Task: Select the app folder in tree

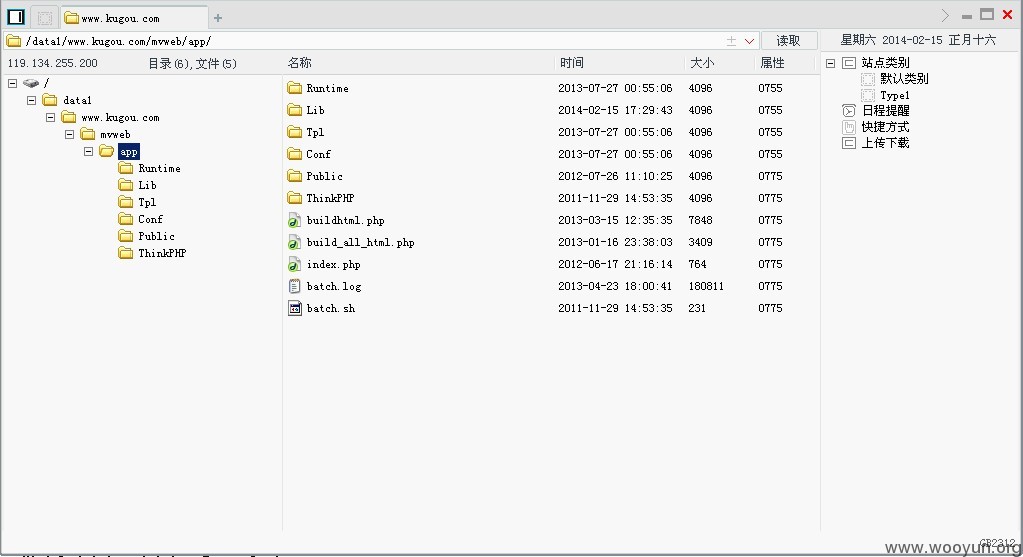Action: pos(129,152)
